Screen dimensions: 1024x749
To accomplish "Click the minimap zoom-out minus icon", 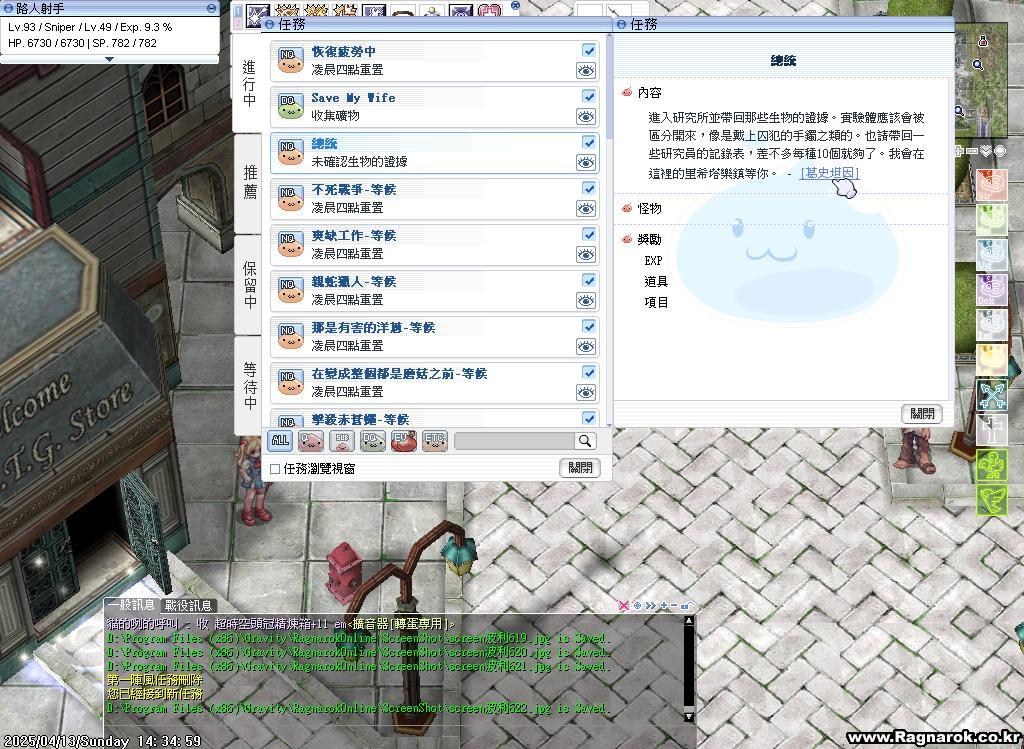I will point(972,151).
